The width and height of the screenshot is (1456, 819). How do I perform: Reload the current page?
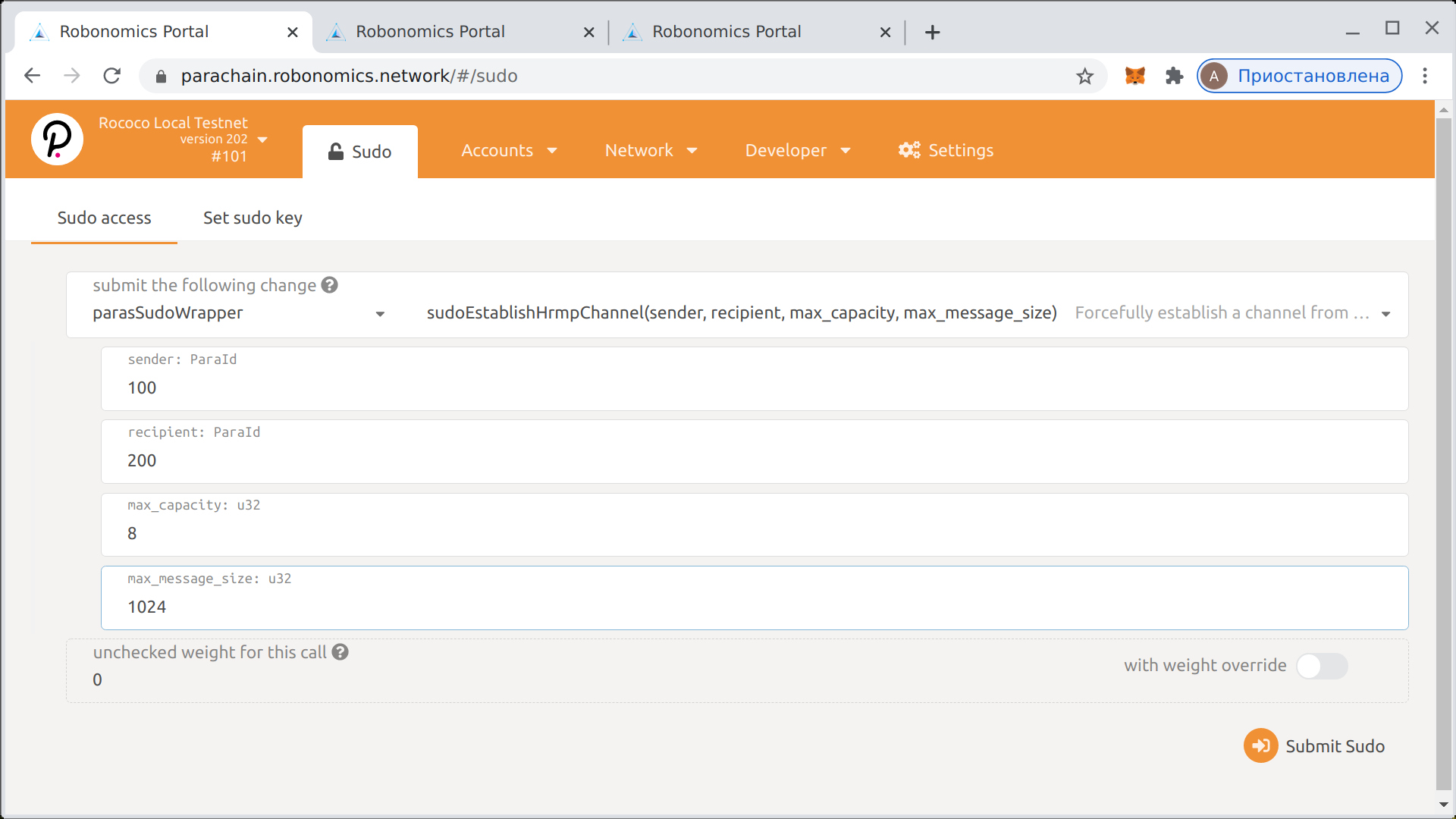point(112,76)
